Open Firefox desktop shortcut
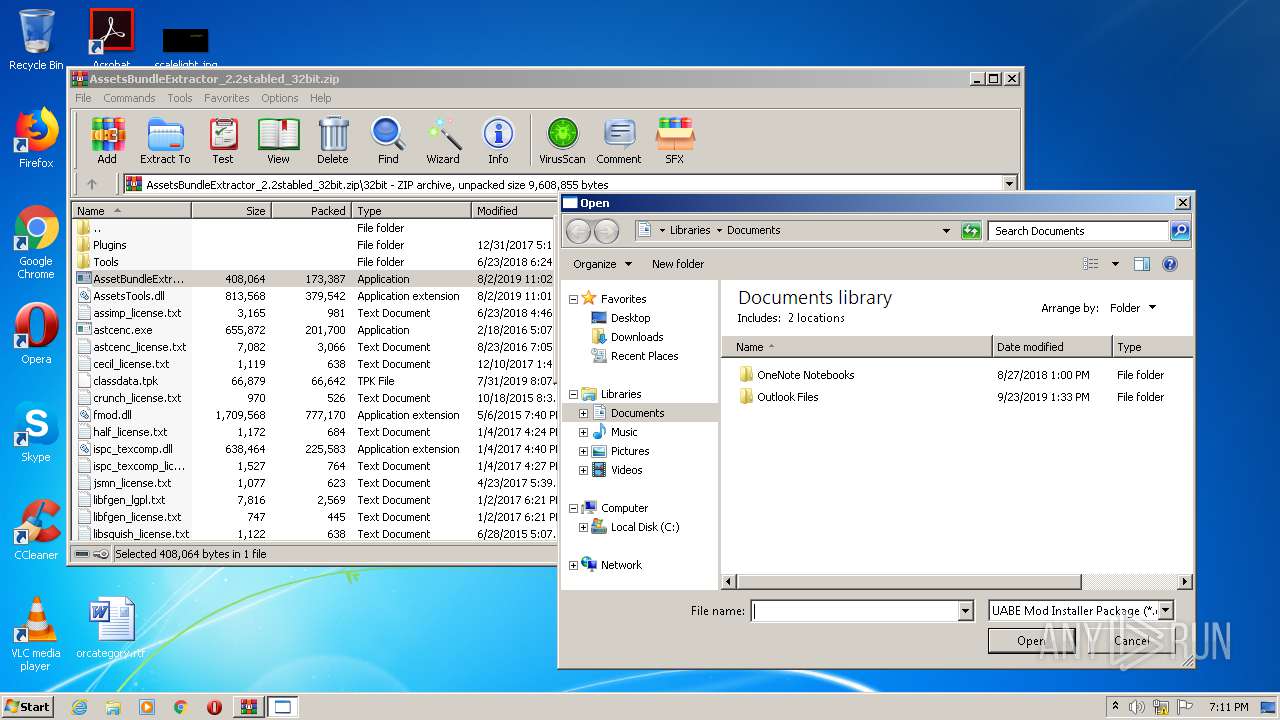The height and width of the screenshot is (720, 1280). (36, 138)
